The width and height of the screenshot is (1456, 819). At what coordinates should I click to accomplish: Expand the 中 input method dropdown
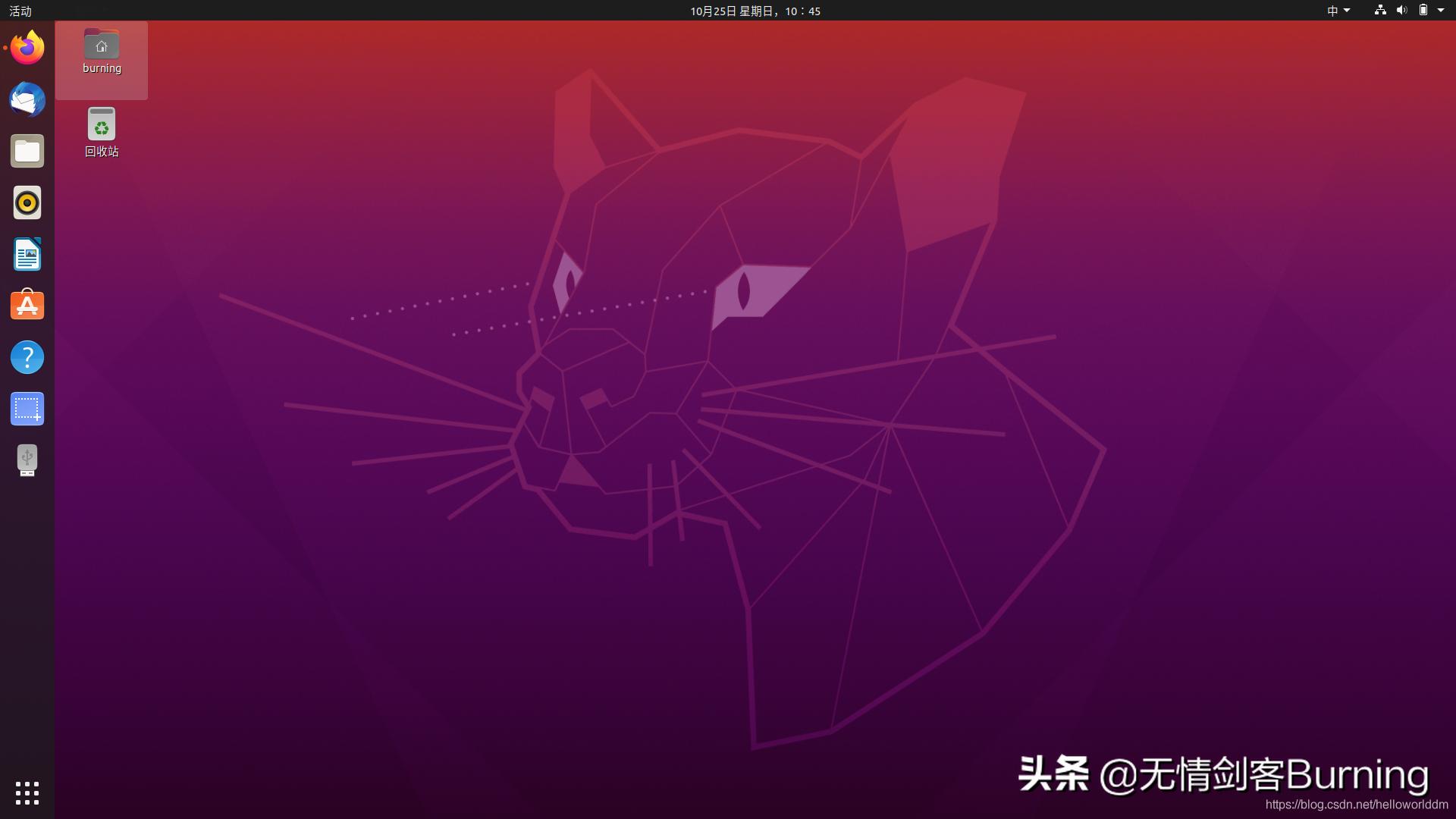click(1338, 11)
